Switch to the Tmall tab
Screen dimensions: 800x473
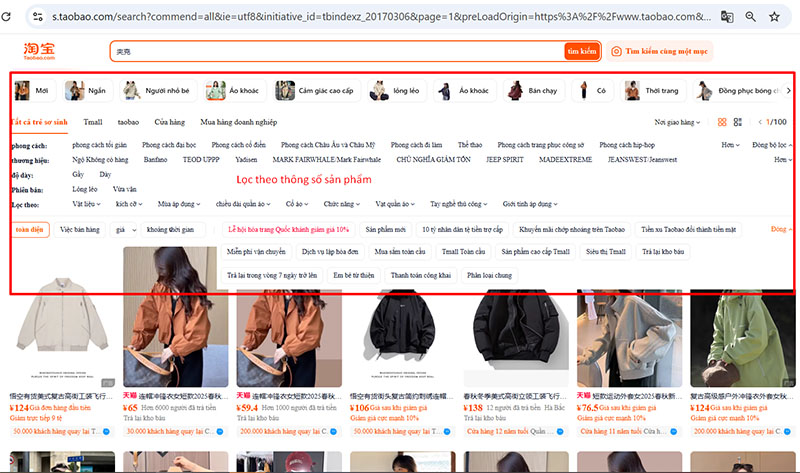click(x=93, y=122)
